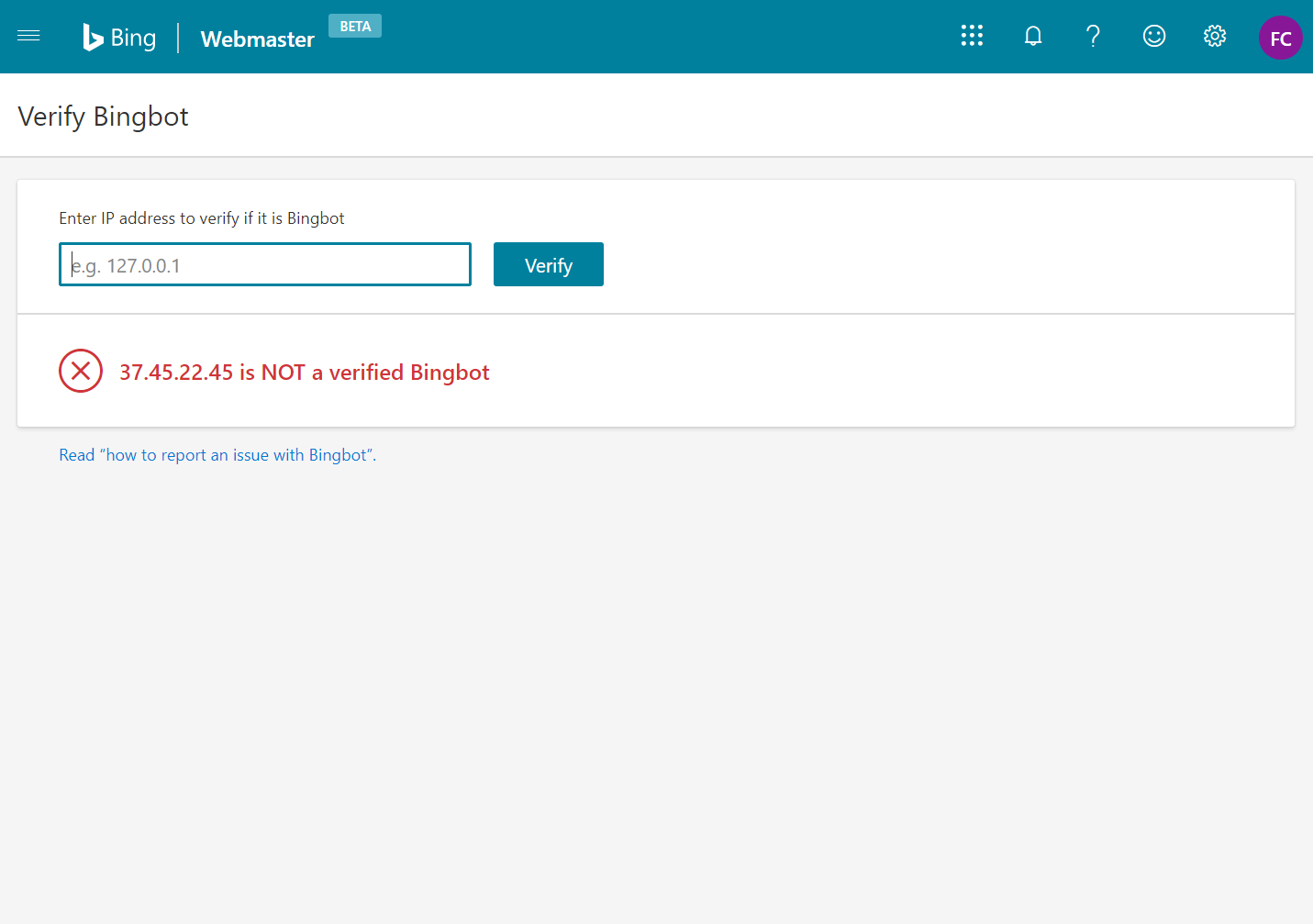Send feedback using the smiley icon
Viewport: 1313px width, 924px height.
point(1153,36)
